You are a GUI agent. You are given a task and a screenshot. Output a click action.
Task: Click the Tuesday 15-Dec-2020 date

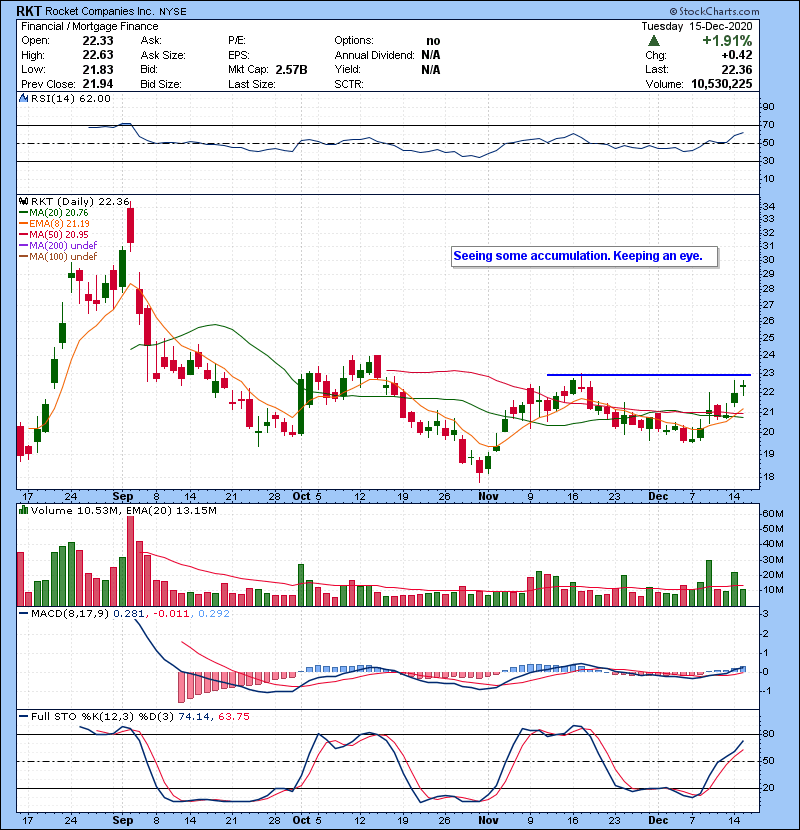point(696,26)
